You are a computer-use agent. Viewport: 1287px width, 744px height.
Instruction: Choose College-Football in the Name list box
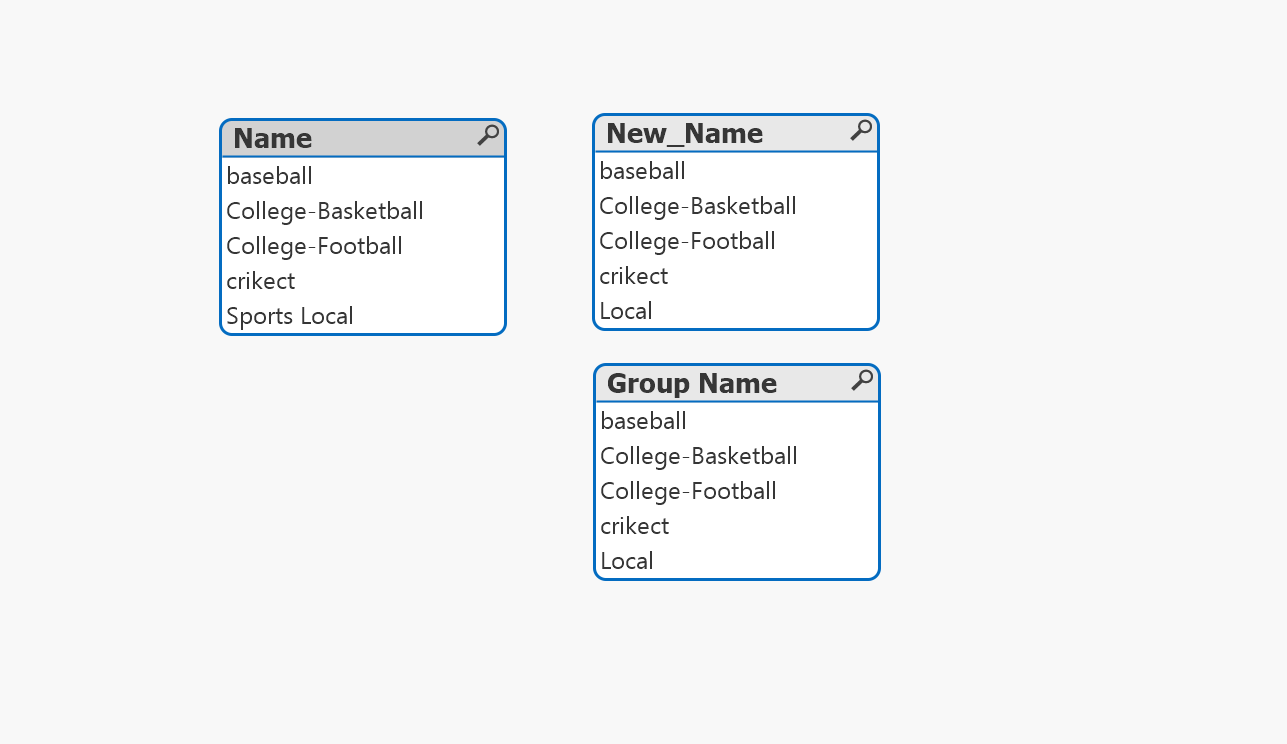[314, 246]
